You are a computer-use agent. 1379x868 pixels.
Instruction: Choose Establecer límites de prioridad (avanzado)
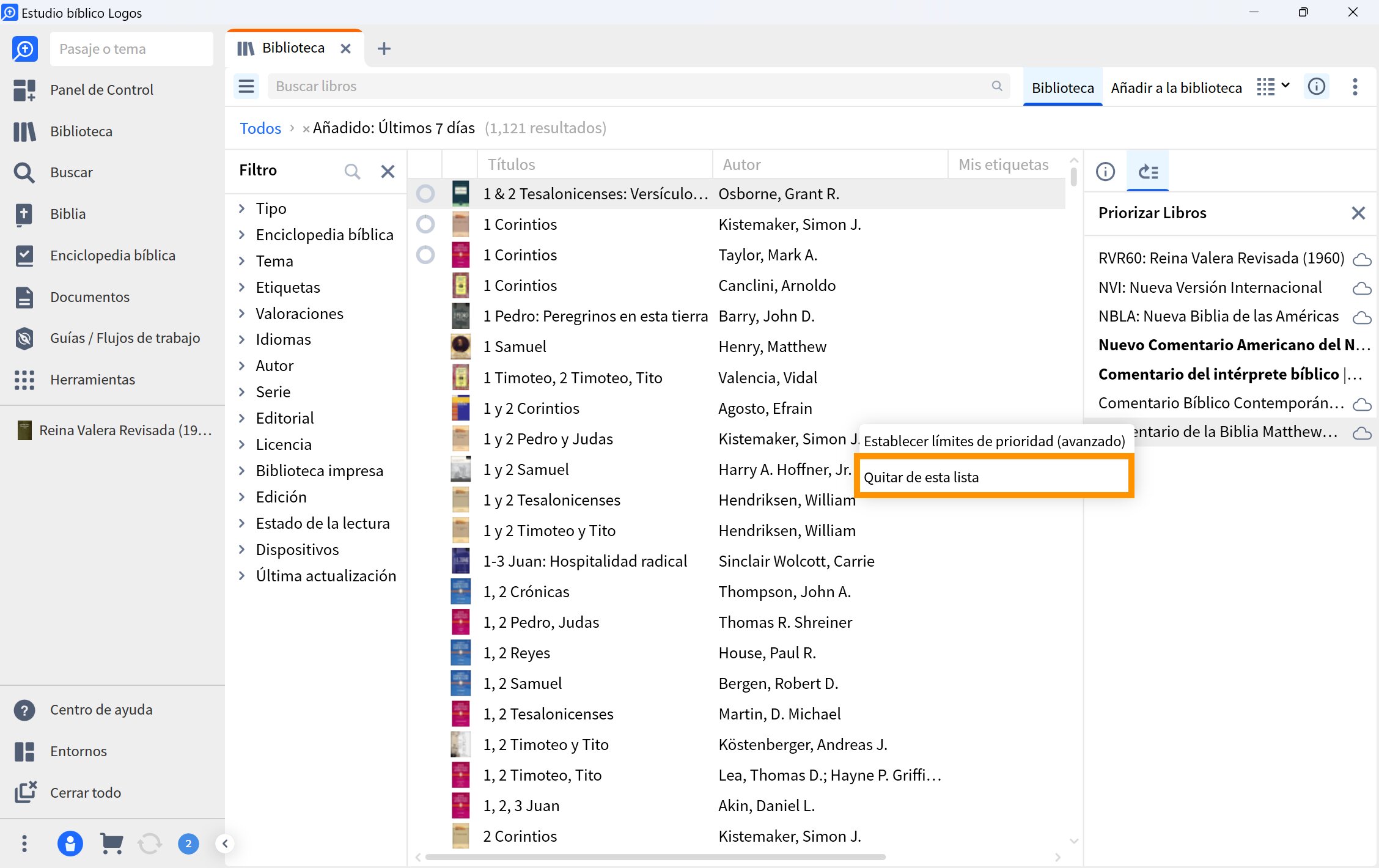(994, 441)
